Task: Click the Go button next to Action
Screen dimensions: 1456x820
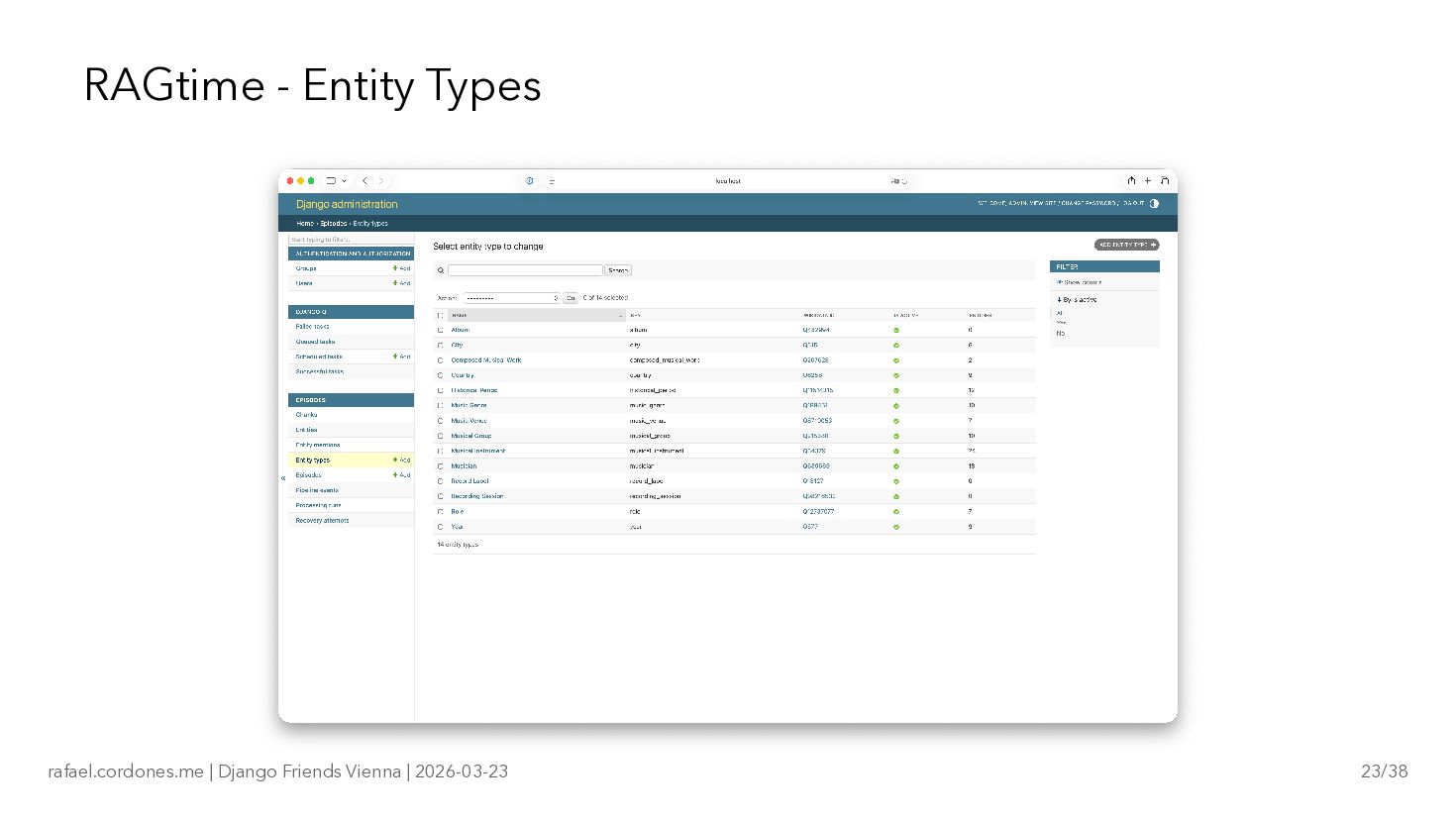Action: pyautogui.click(x=571, y=298)
